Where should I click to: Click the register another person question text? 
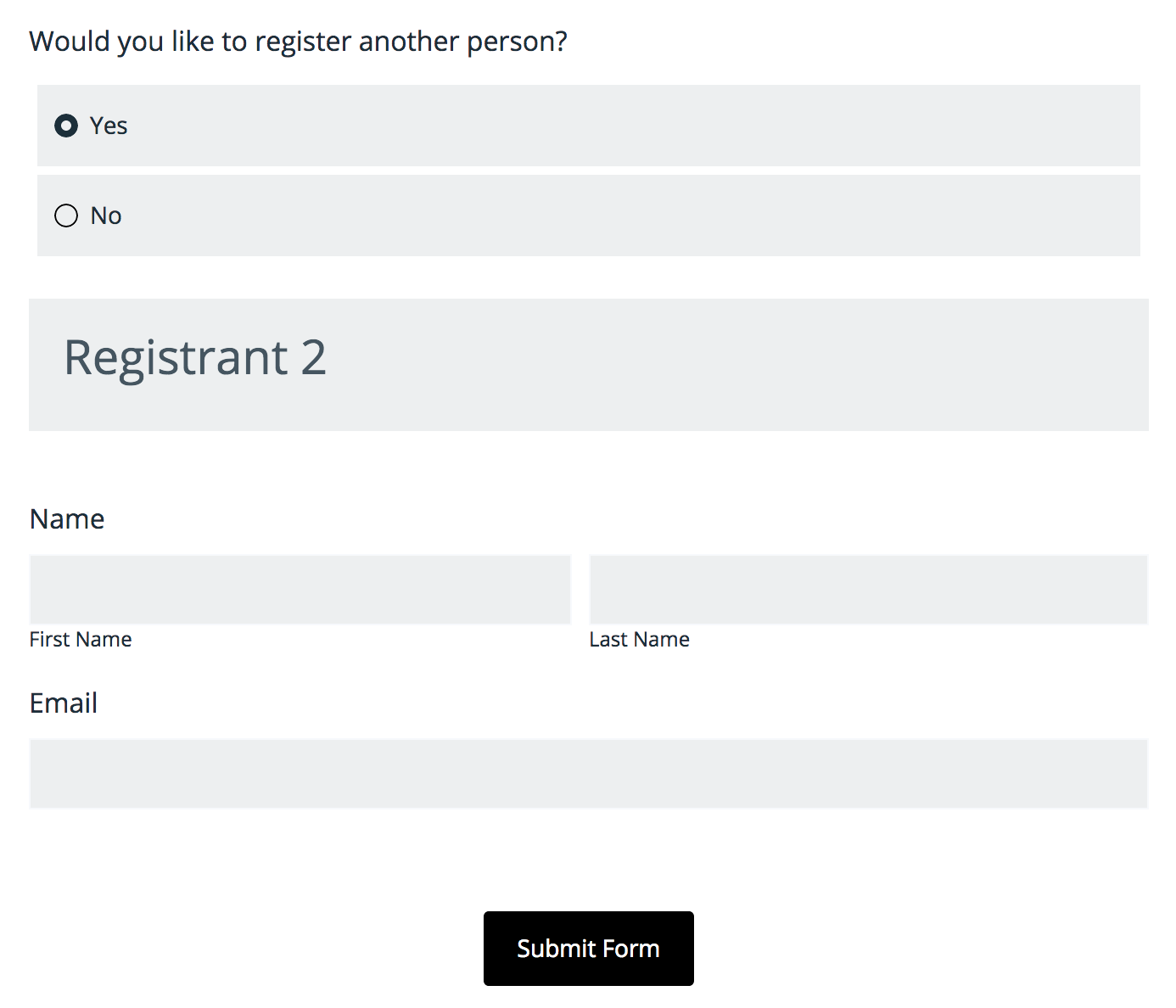click(299, 41)
